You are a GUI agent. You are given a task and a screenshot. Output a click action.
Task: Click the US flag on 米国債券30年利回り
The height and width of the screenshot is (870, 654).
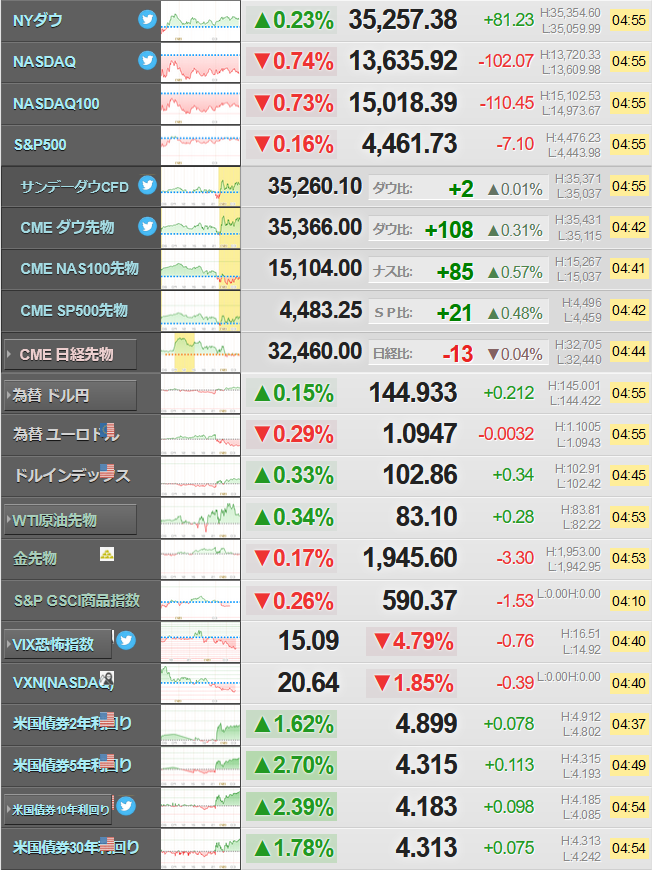tap(107, 843)
